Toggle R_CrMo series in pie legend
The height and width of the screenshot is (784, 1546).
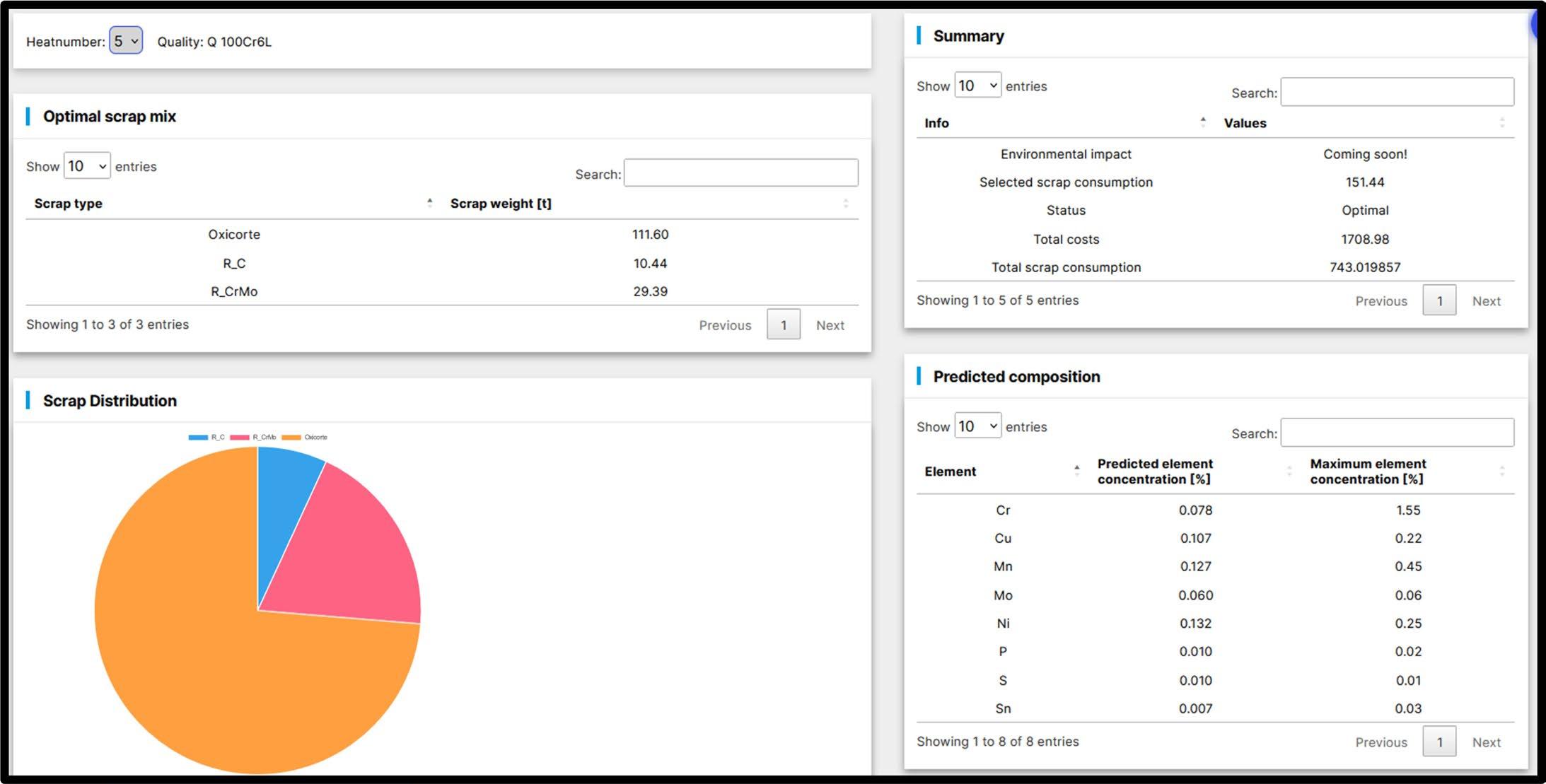pos(253,438)
